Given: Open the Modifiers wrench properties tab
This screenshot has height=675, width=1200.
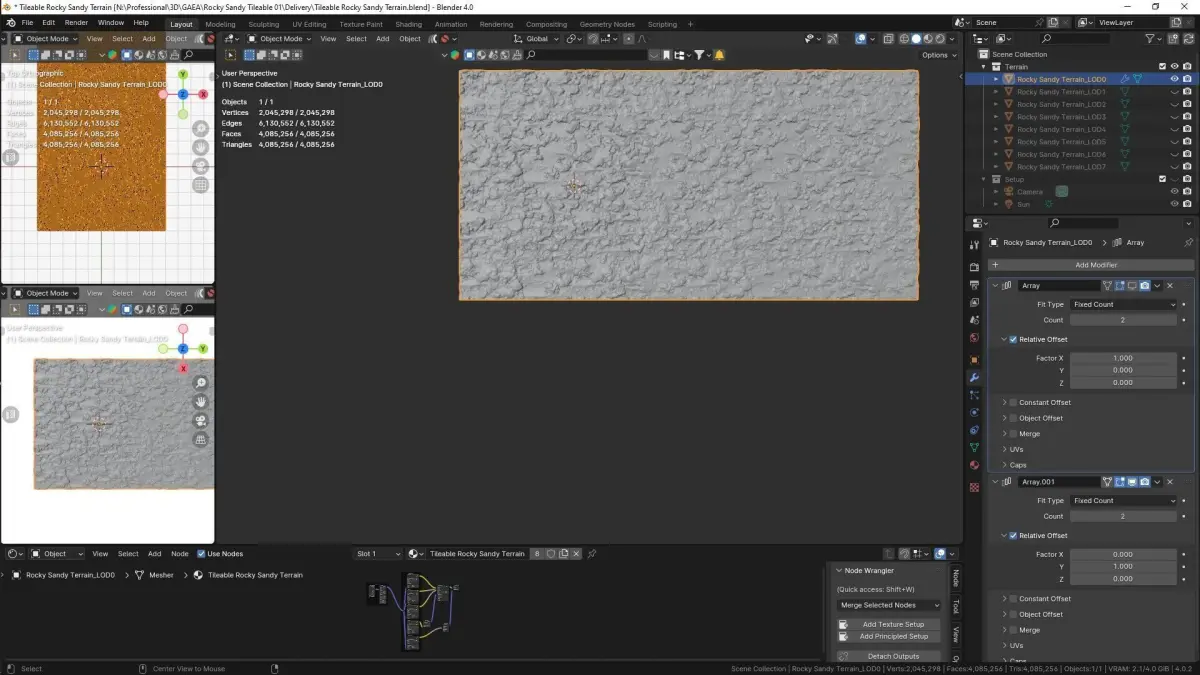Looking at the screenshot, I should pos(974,377).
